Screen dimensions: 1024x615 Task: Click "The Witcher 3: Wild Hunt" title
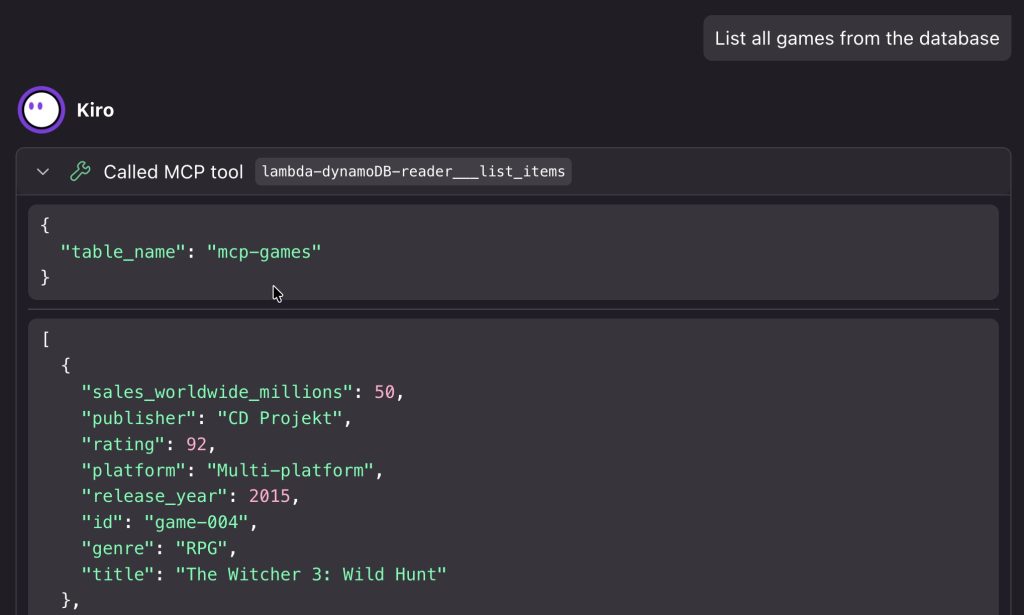tap(311, 573)
